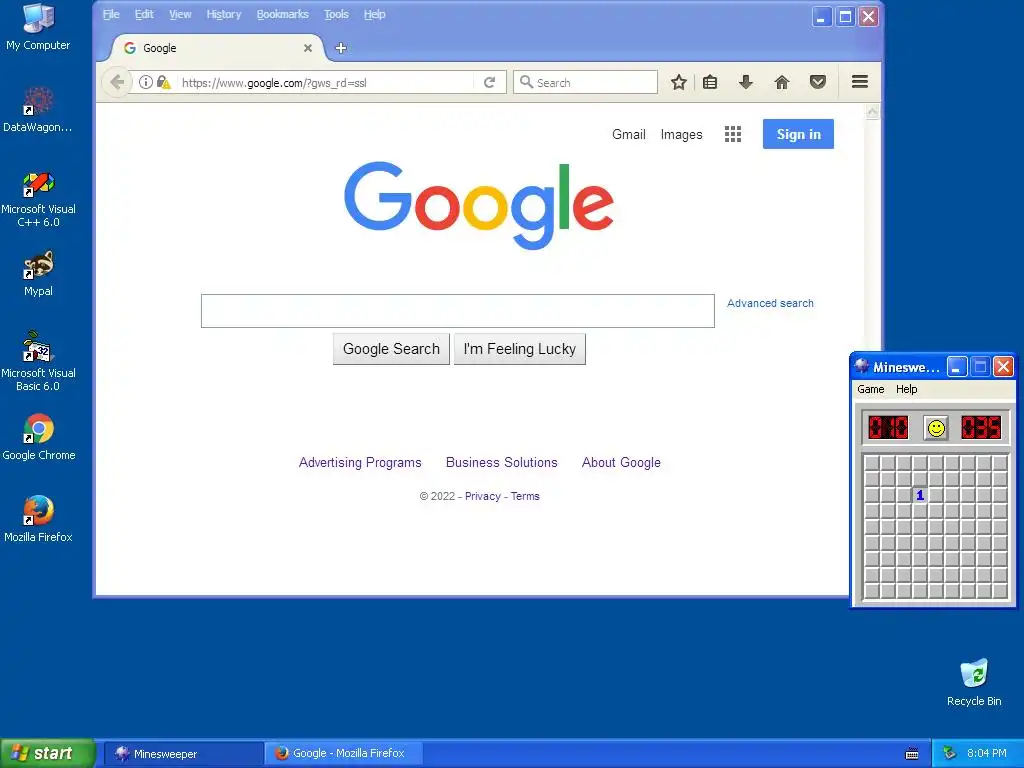The width and height of the screenshot is (1024, 768).
Task: Click the Google Search button
Action: (391, 349)
